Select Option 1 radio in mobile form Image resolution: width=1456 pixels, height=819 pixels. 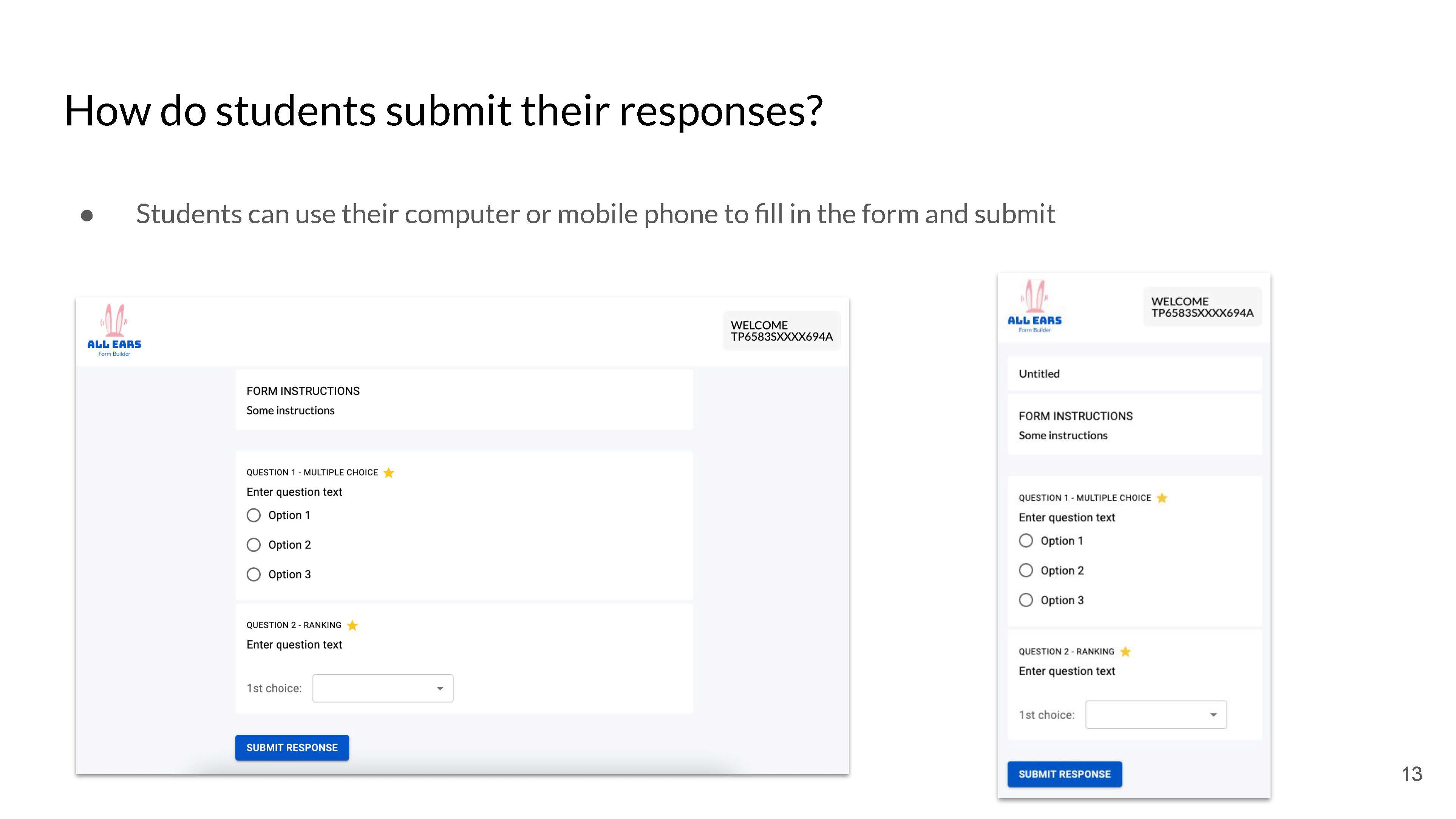coord(1026,541)
